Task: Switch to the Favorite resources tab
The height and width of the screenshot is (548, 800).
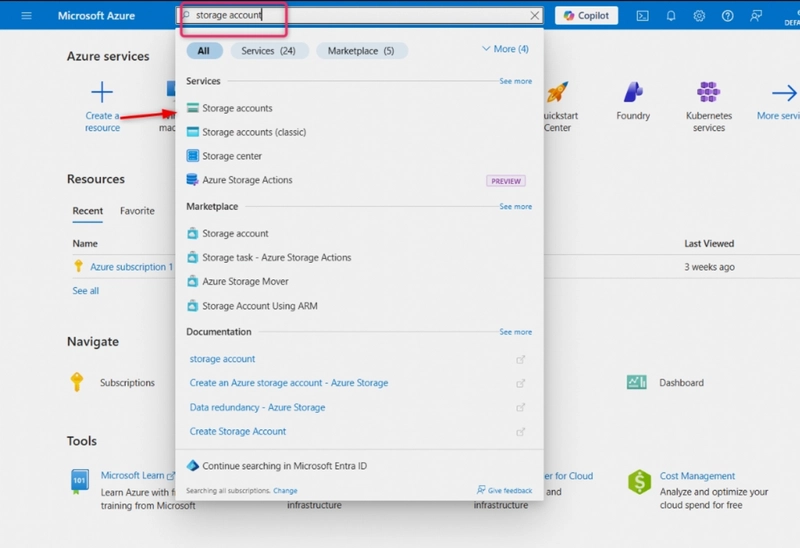Action: [x=137, y=211]
